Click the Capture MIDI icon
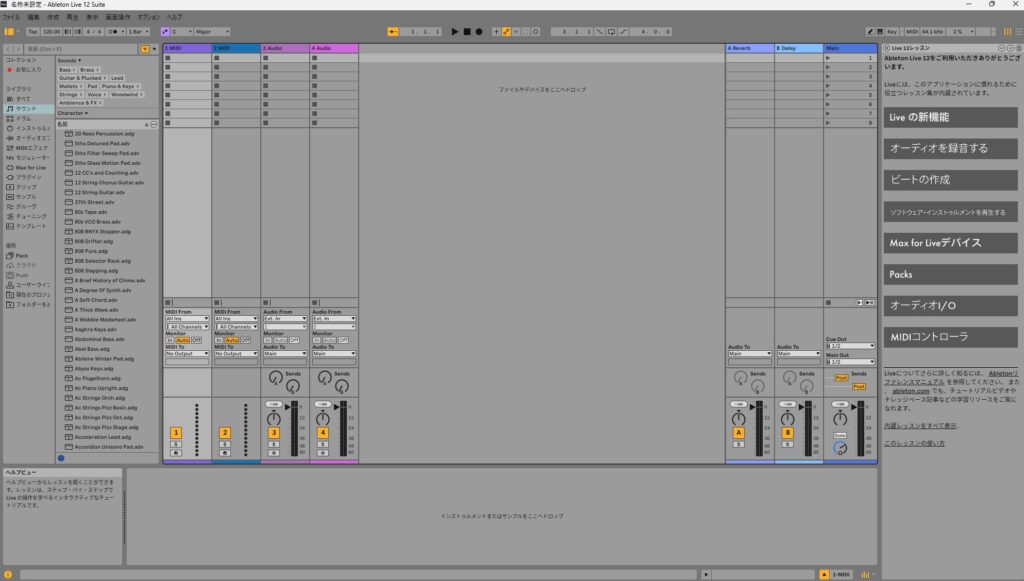 pyautogui.click(x=525, y=31)
